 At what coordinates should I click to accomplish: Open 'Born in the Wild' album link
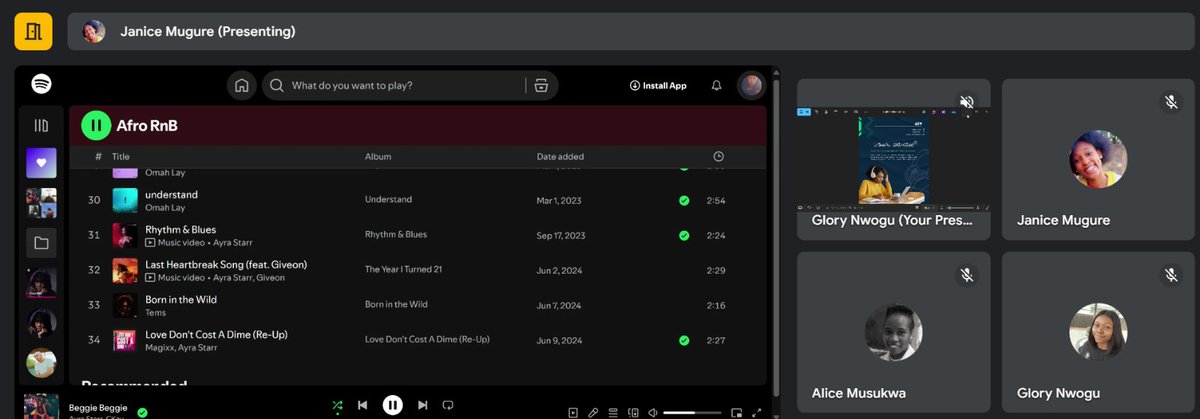396,305
